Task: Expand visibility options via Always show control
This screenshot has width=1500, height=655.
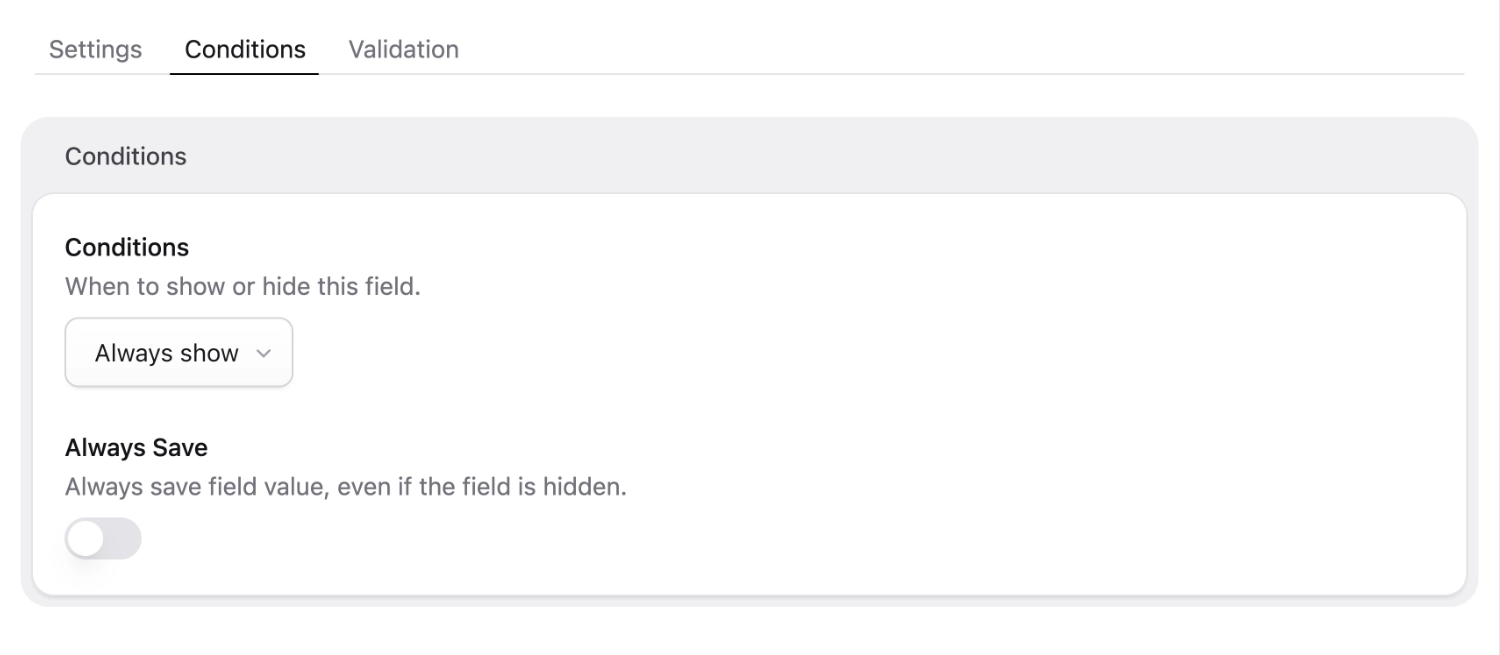Action: [x=178, y=352]
